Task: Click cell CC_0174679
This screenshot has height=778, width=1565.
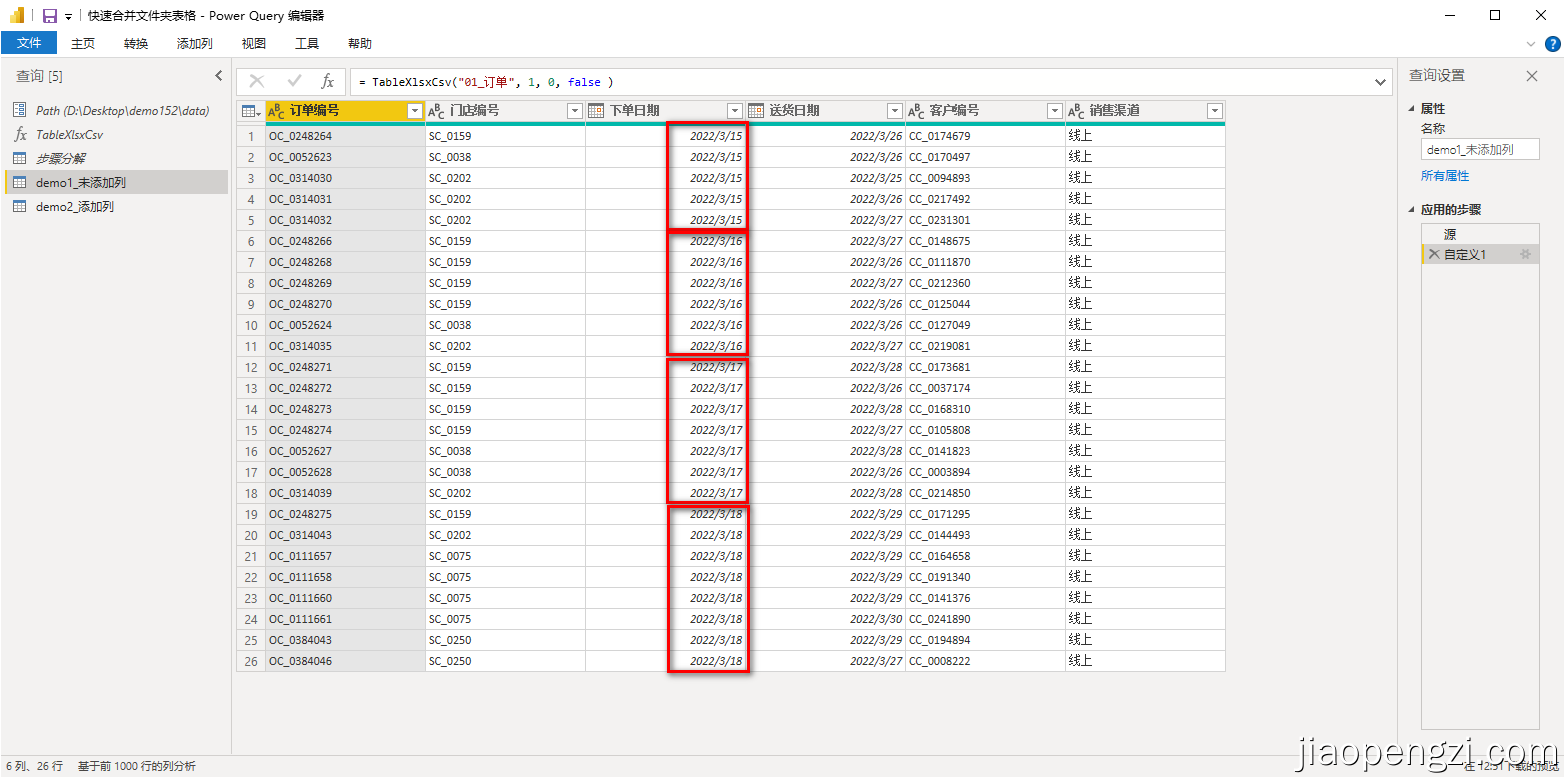Action: click(x=985, y=136)
